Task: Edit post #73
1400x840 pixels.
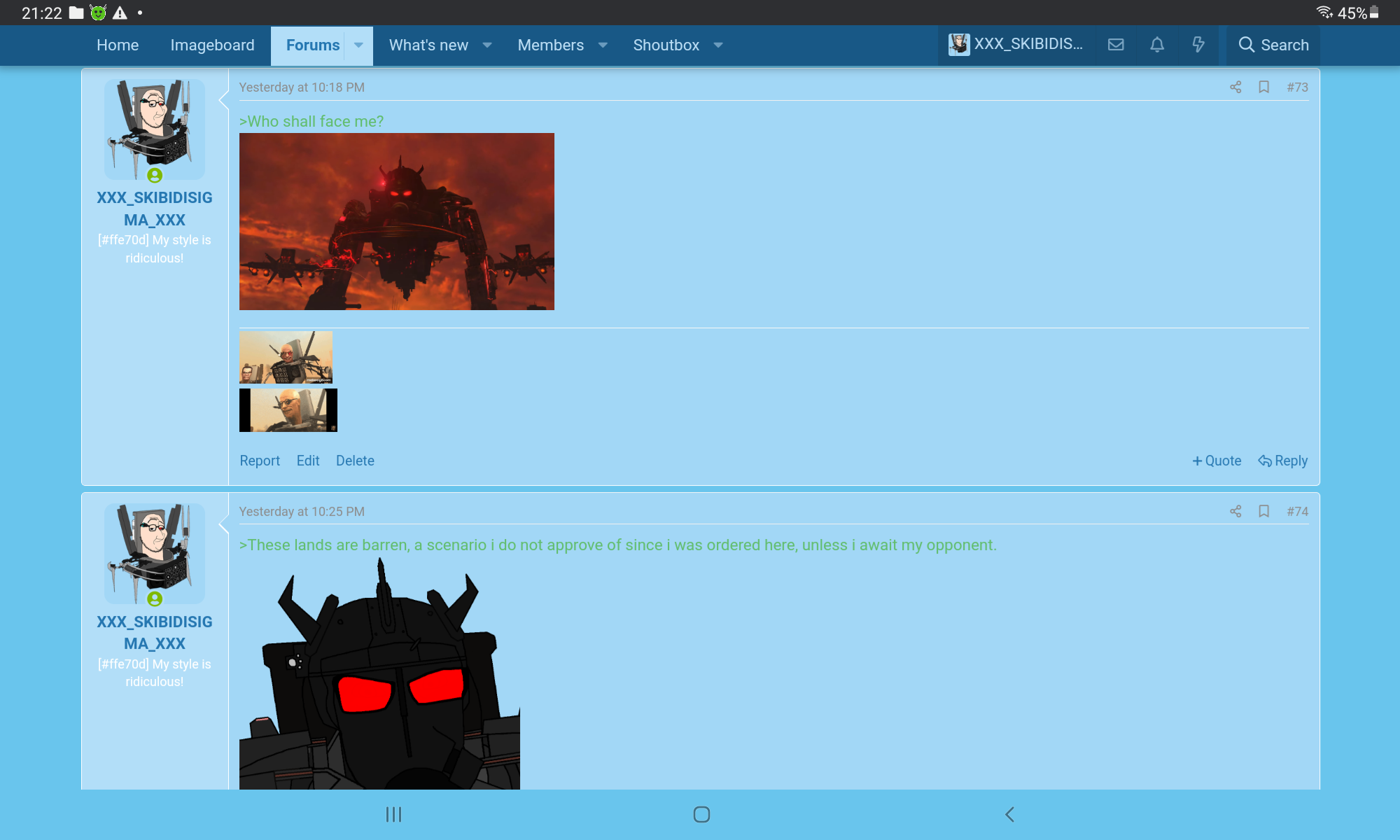Action: [308, 461]
